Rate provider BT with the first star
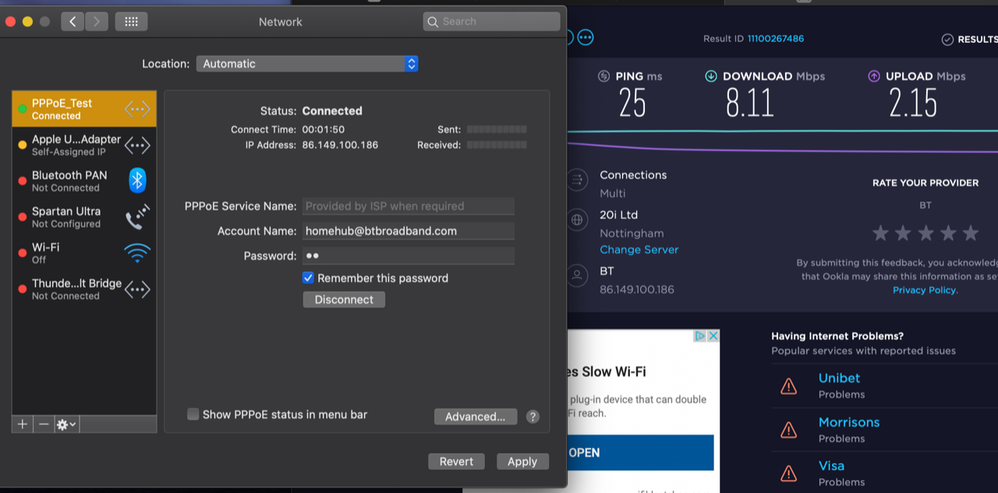 pyautogui.click(x=880, y=233)
